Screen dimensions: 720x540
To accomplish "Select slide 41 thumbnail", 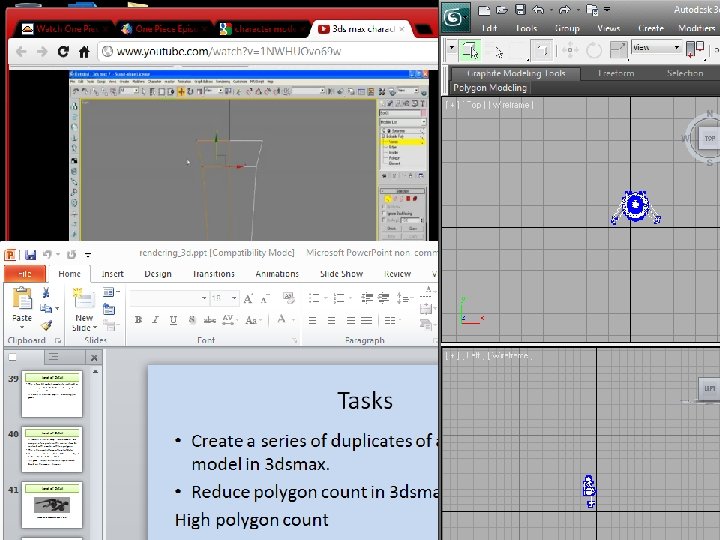I will (52, 505).
